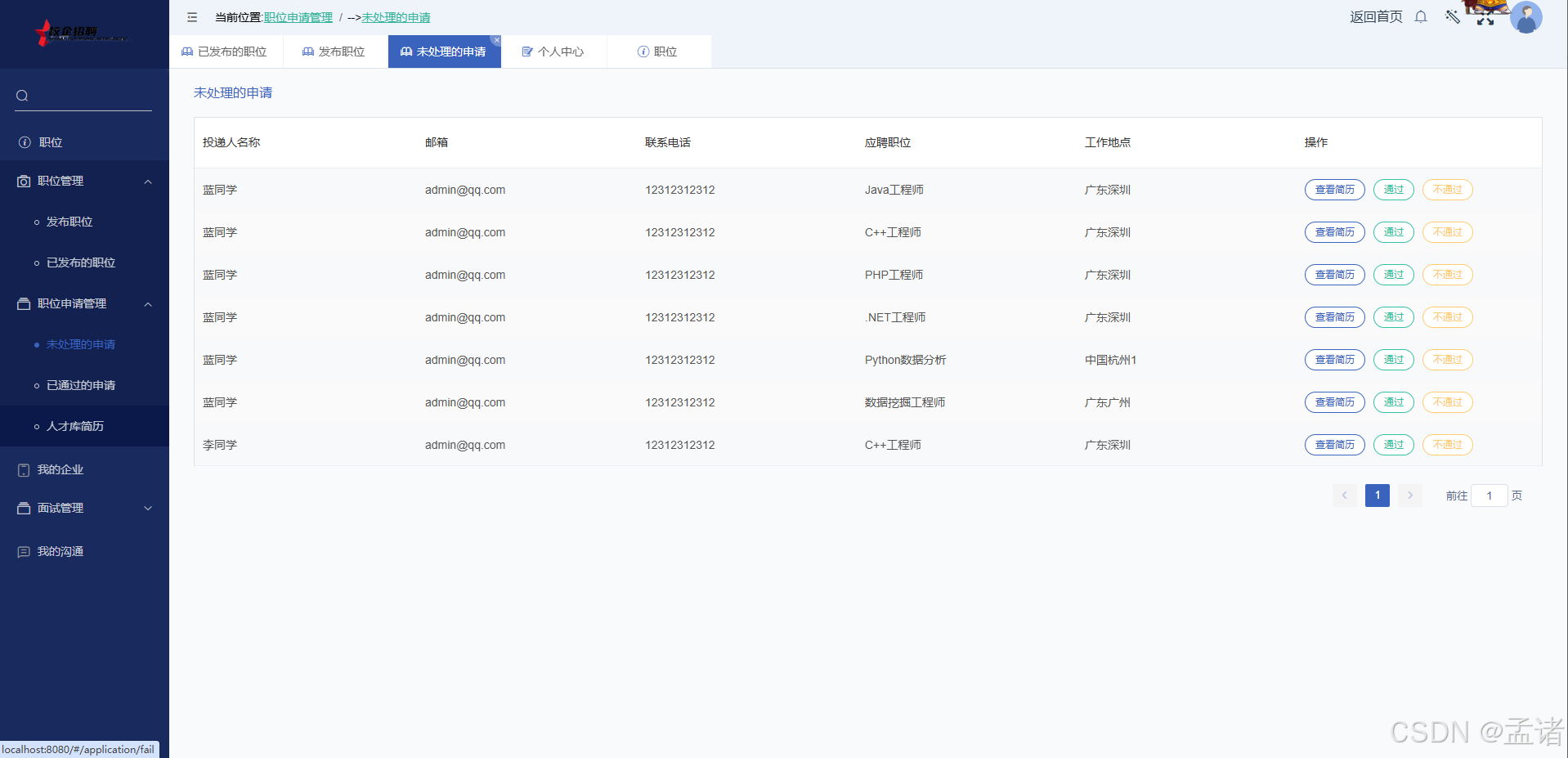Viewport: 1568px width, 758px height.
Task: Collapse the 职位管理 submenu chevron
Action: click(148, 182)
